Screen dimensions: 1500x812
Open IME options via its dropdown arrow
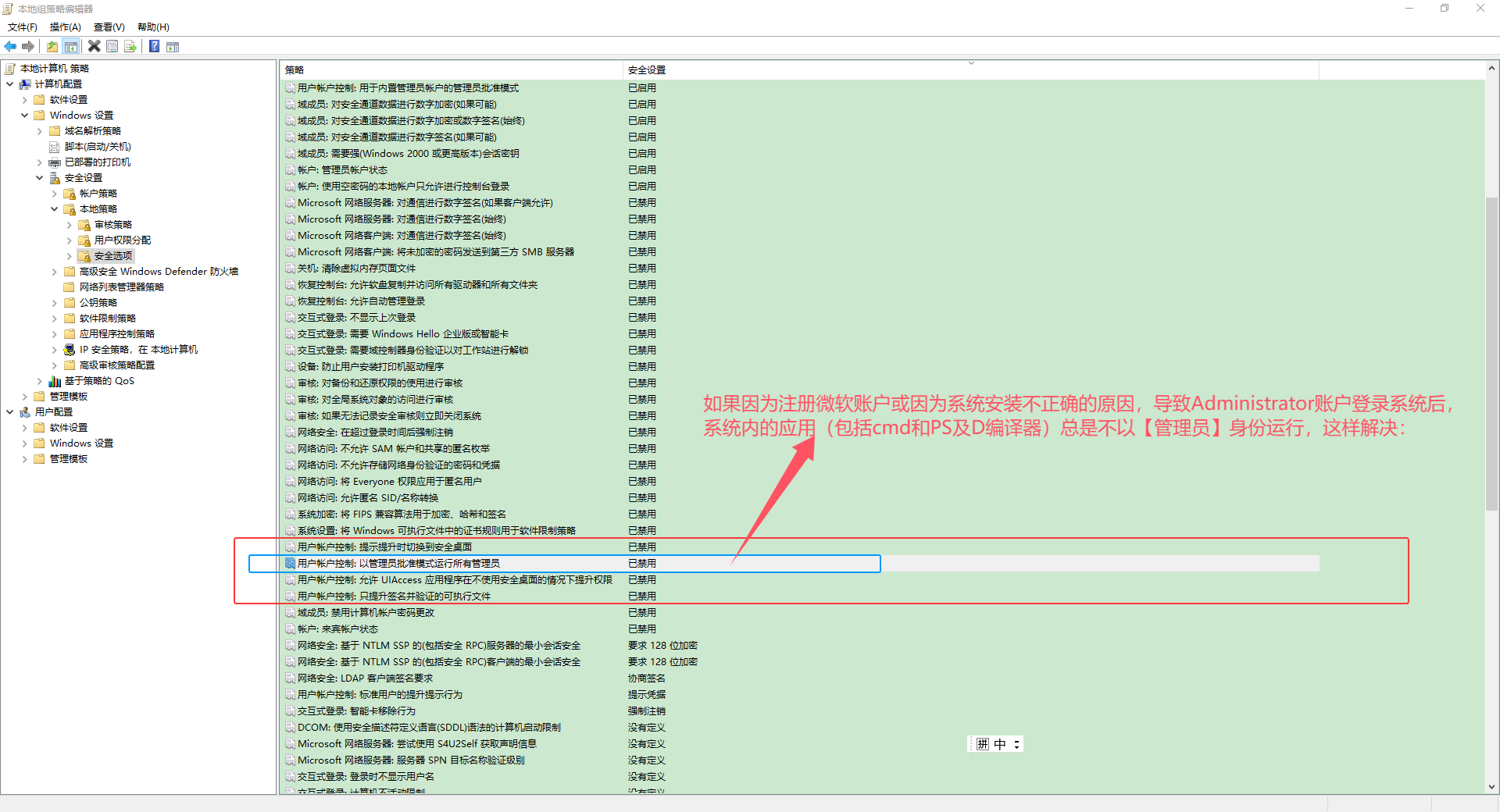[x=1016, y=746]
